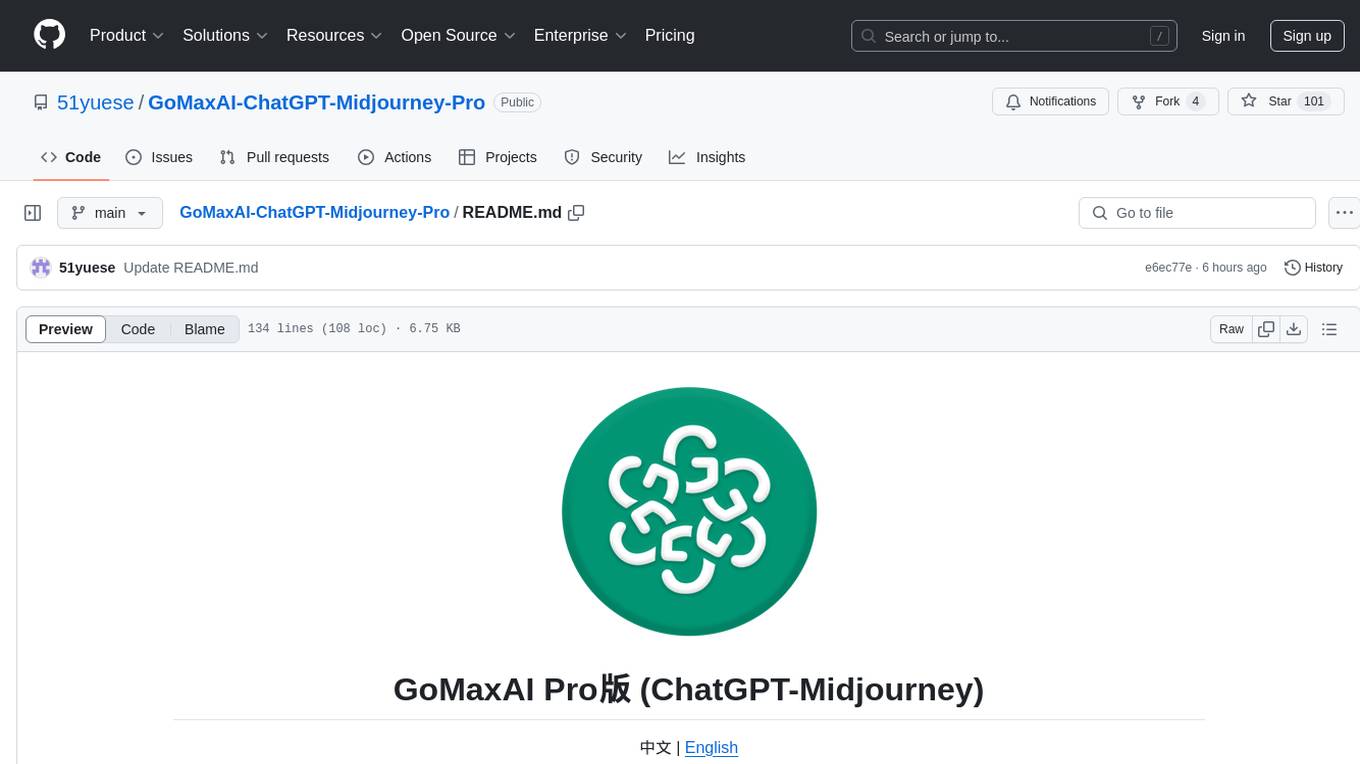This screenshot has height=764, width=1360.
Task: Select the Blame view
Action: 205,329
